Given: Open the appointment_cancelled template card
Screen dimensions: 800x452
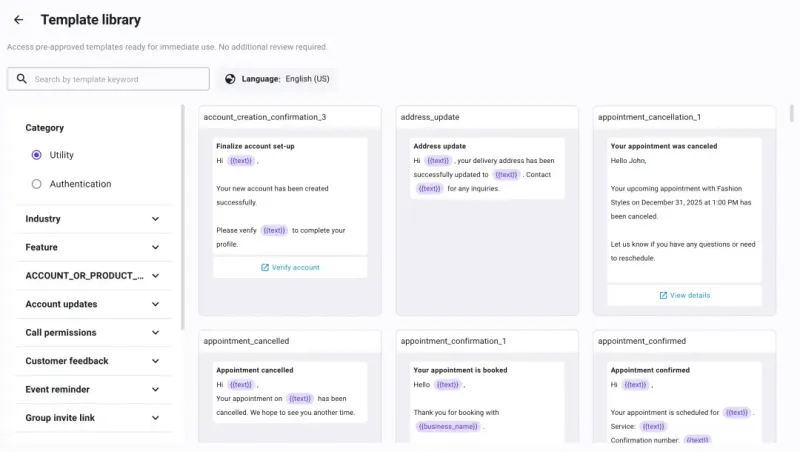Looking at the screenshot, I should coord(290,386).
